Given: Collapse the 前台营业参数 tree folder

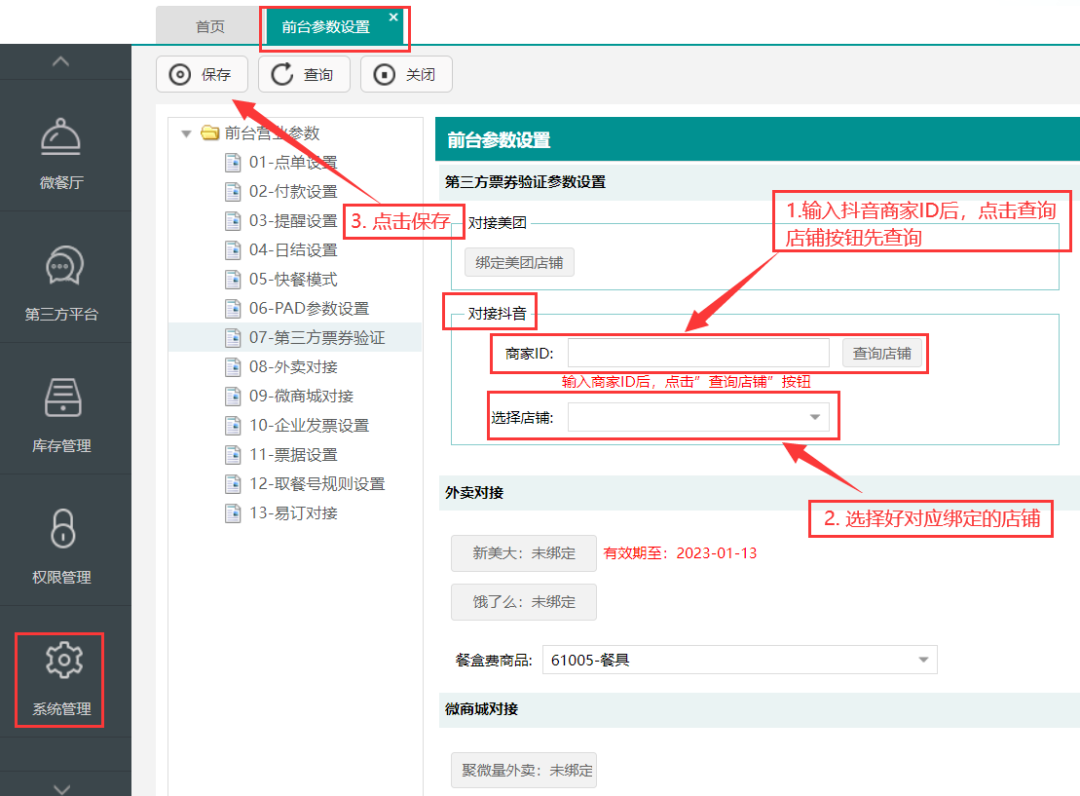Looking at the screenshot, I should [x=186, y=134].
